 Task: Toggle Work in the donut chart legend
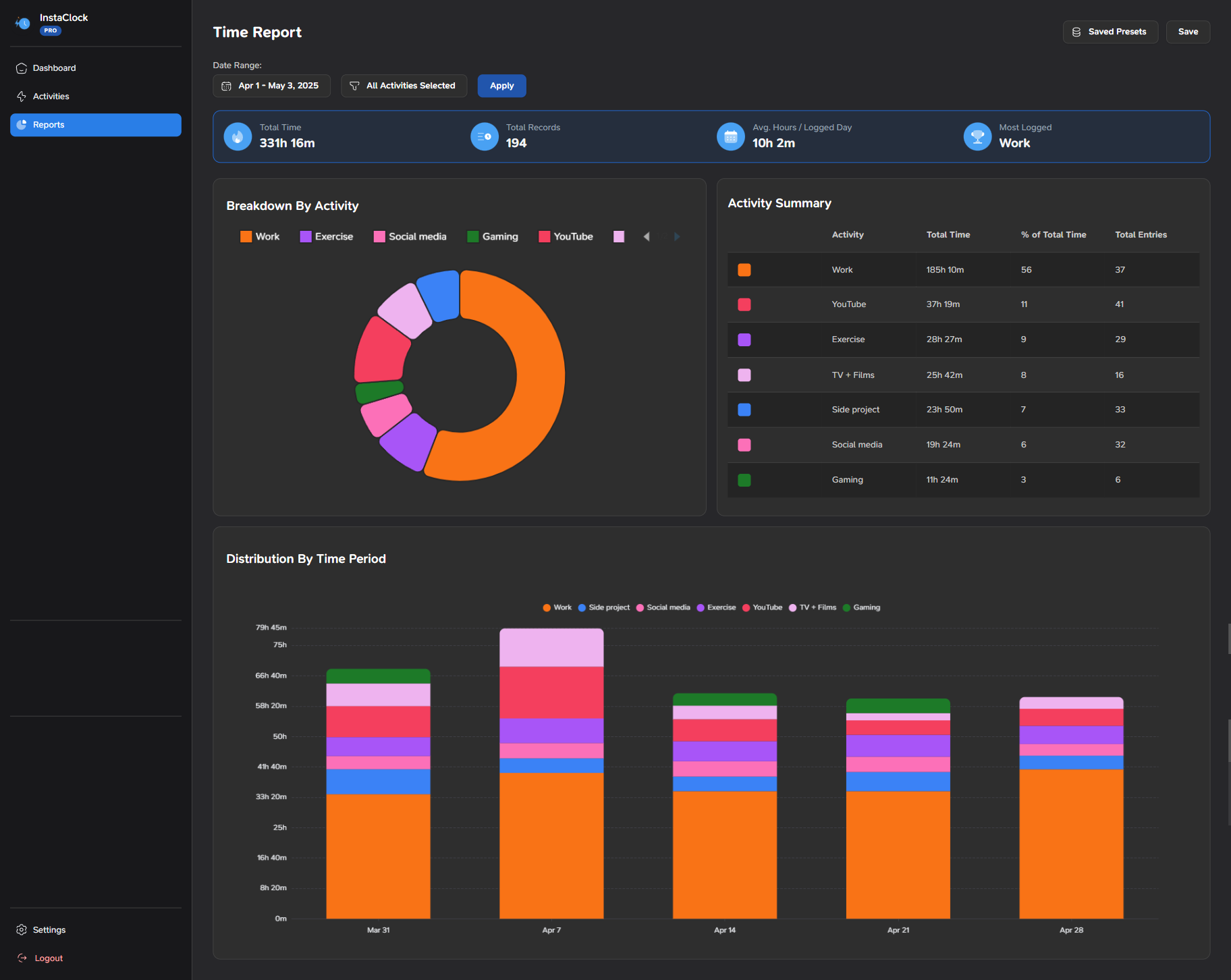260,236
